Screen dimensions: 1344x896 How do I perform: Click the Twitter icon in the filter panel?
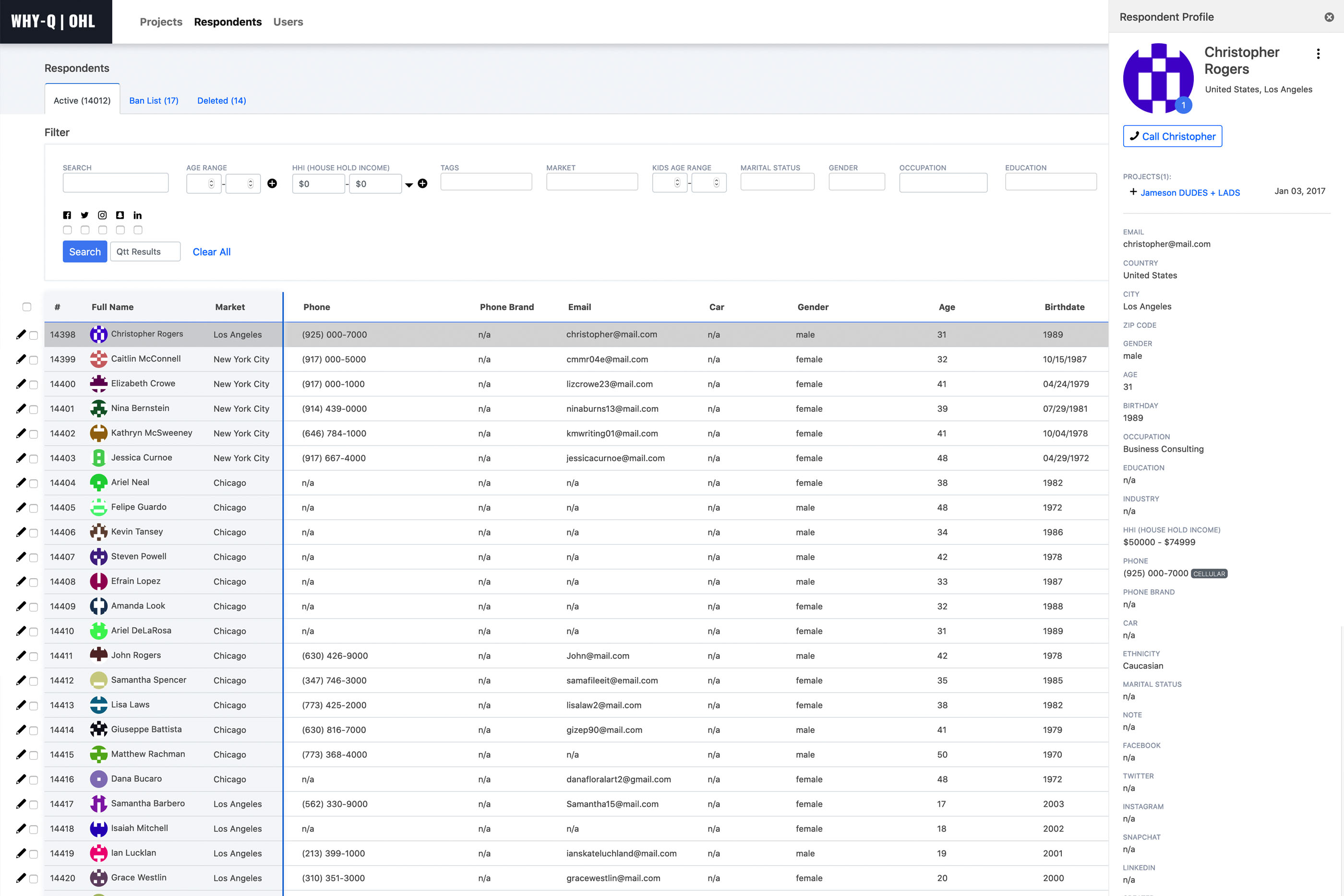pyautogui.click(x=84, y=215)
